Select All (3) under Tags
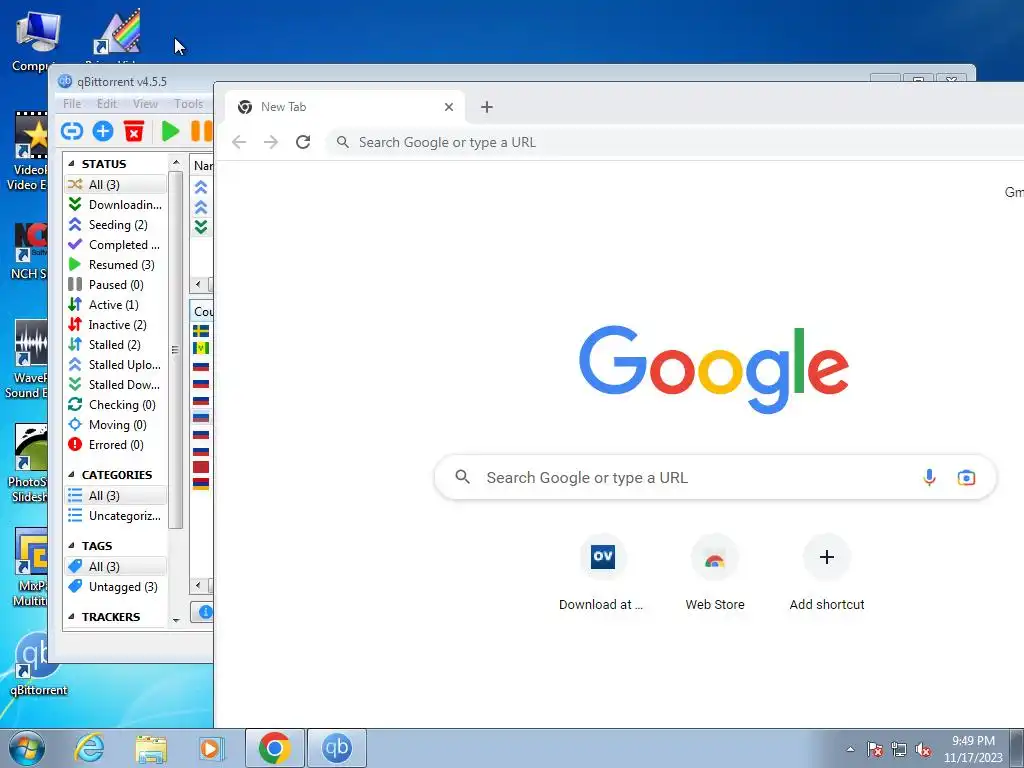This screenshot has height=768, width=1024. pos(116,567)
